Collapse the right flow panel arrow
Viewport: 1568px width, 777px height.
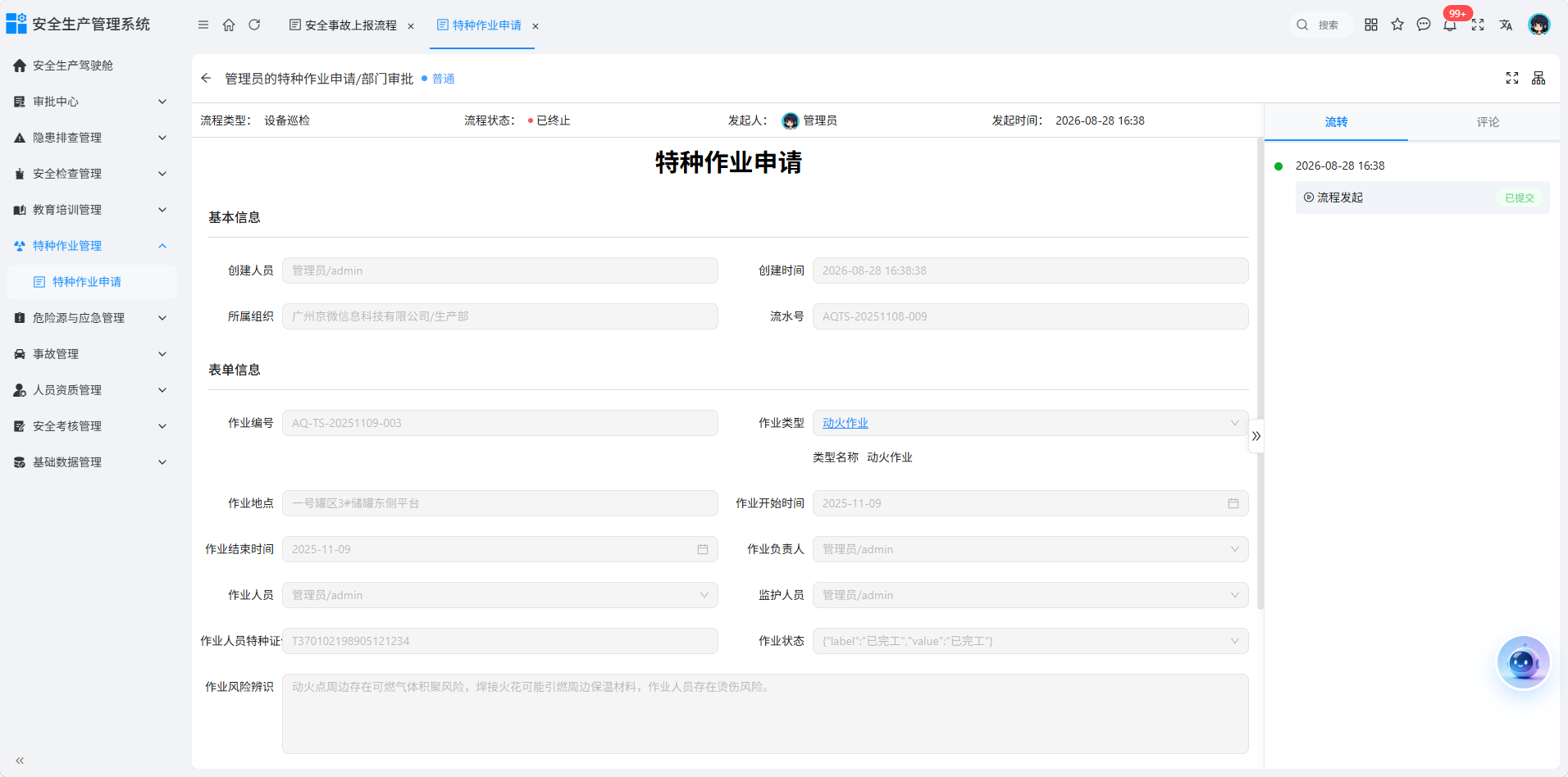[x=1256, y=436]
